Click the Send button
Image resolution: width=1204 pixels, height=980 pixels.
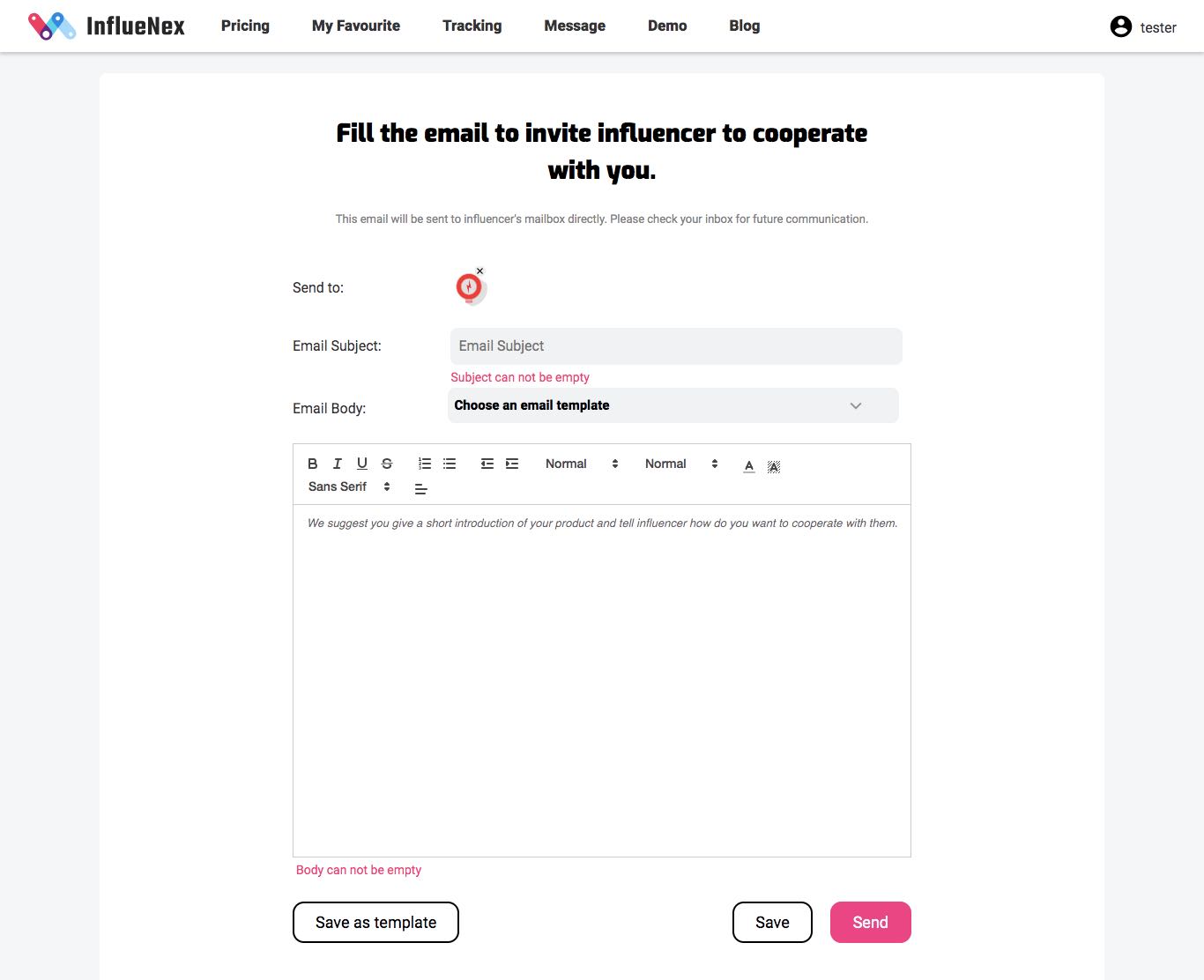point(870,922)
